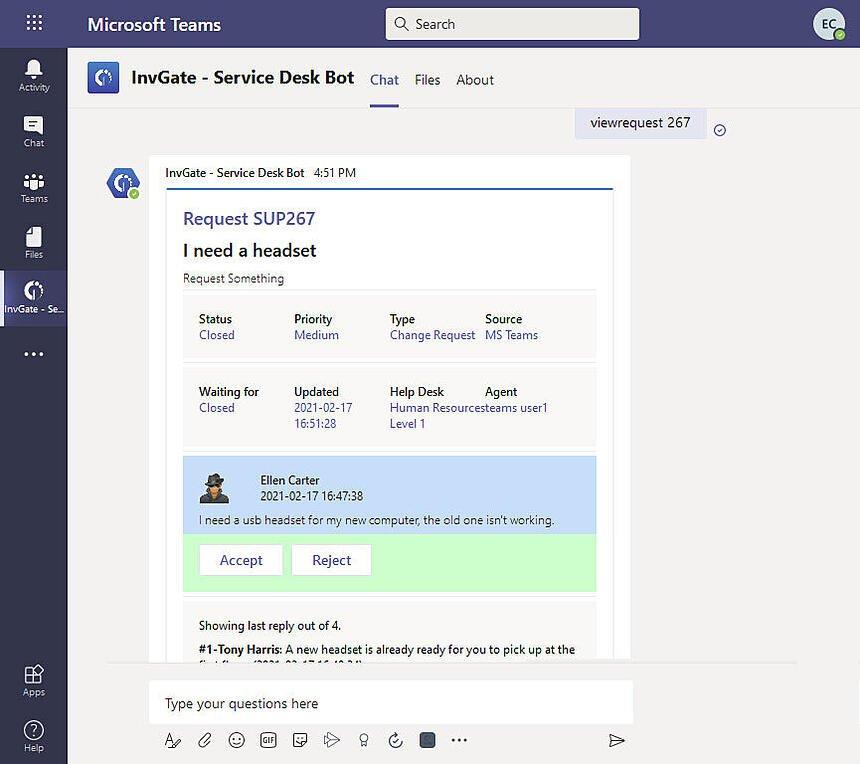Open Activity bell in sidebar
Image resolution: width=860 pixels, height=764 pixels.
(33, 76)
